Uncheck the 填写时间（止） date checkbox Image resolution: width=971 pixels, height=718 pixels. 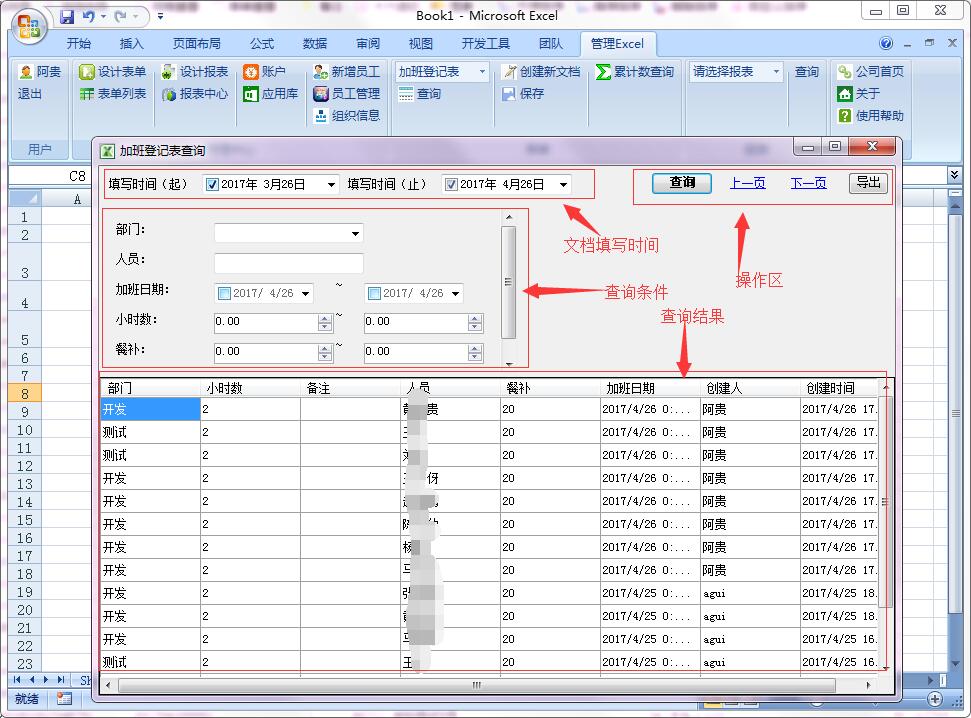[x=451, y=185]
